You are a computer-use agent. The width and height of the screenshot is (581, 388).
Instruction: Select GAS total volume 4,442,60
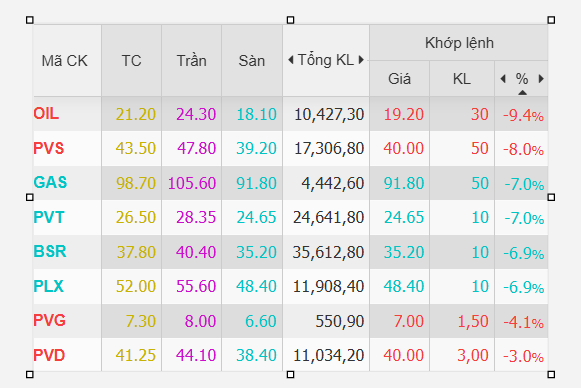tap(333, 183)
